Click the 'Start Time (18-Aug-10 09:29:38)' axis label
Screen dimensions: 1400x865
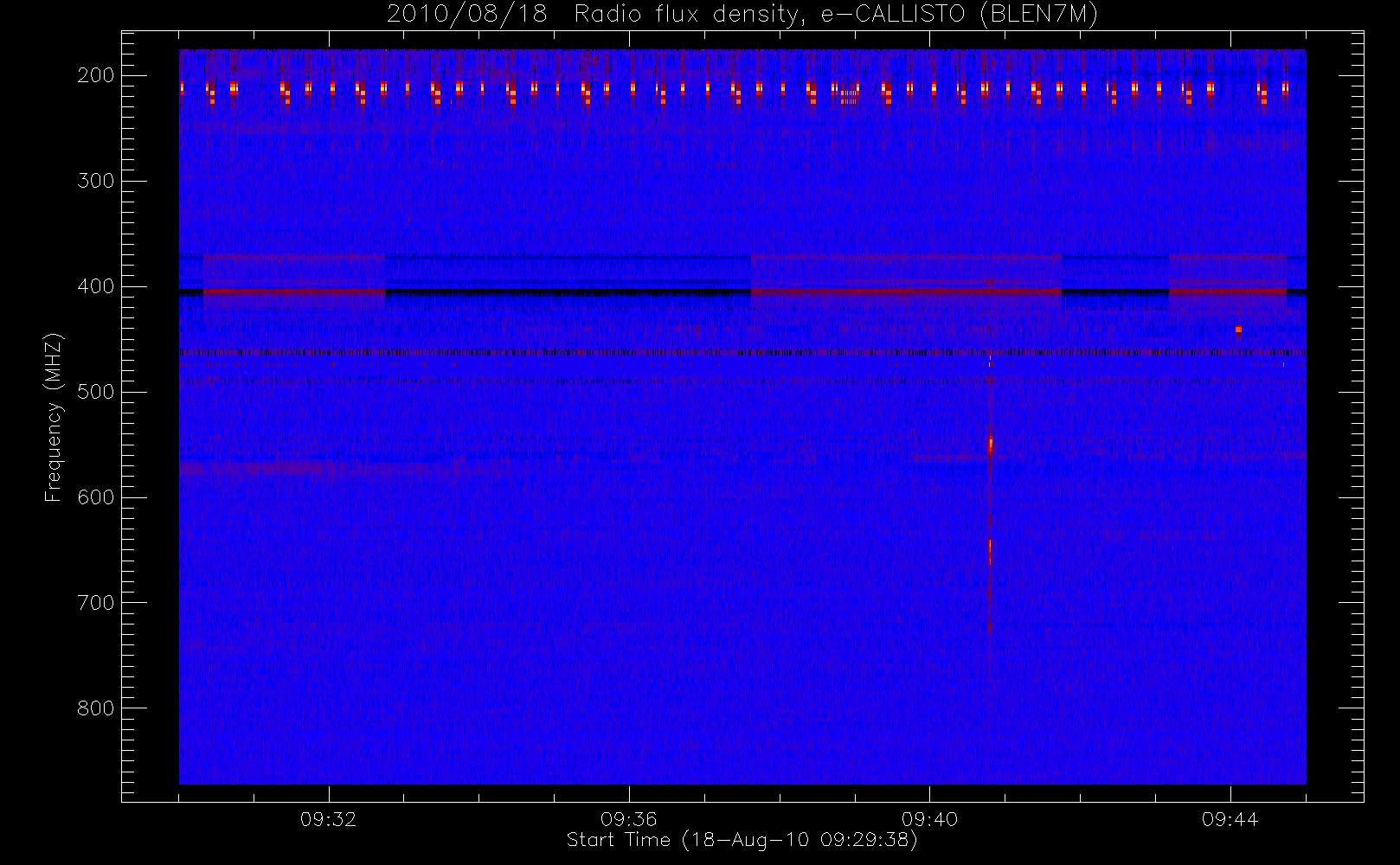[742, 840]
